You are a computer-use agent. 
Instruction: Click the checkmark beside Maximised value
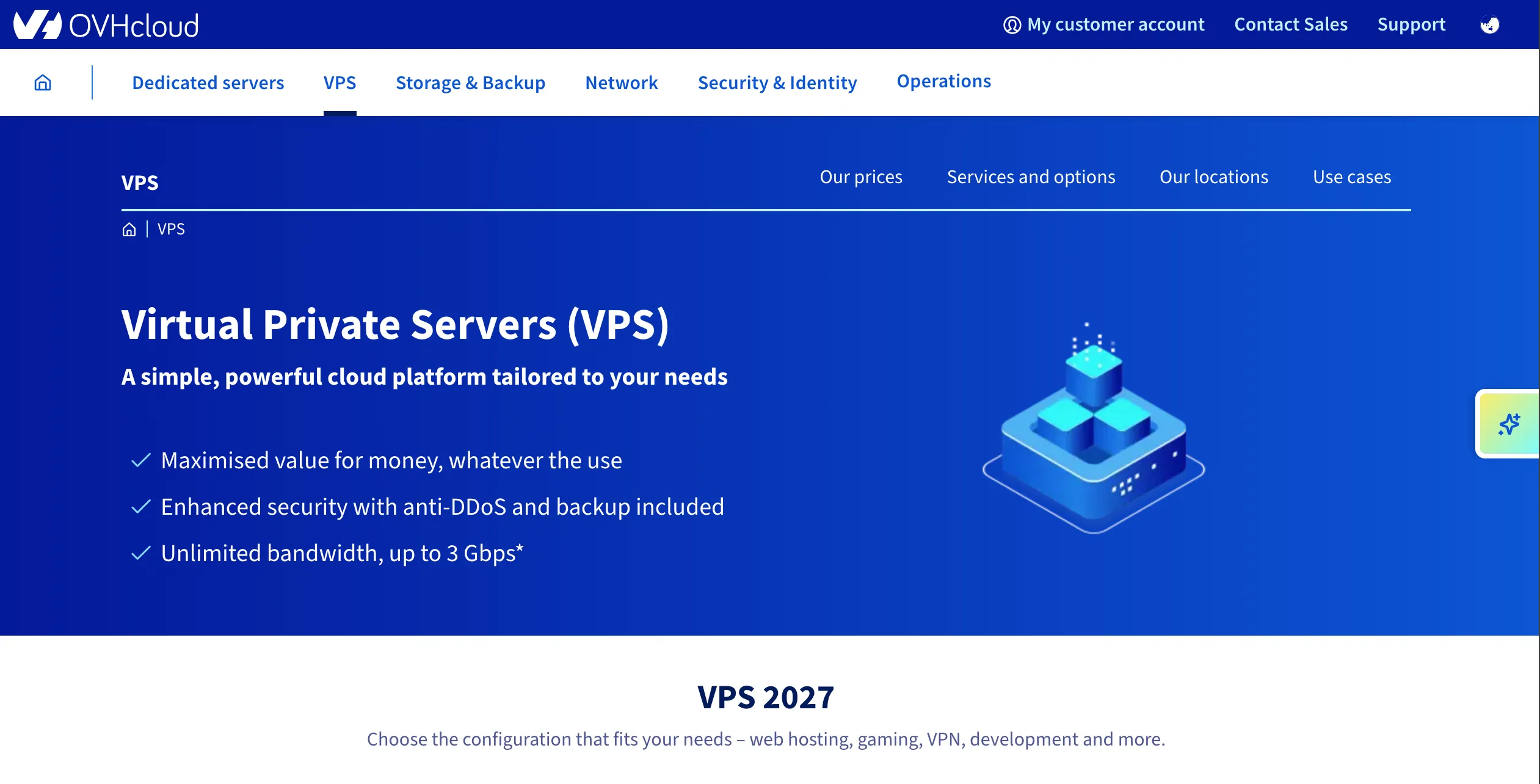pyautogui.click(x=141, y=460)
